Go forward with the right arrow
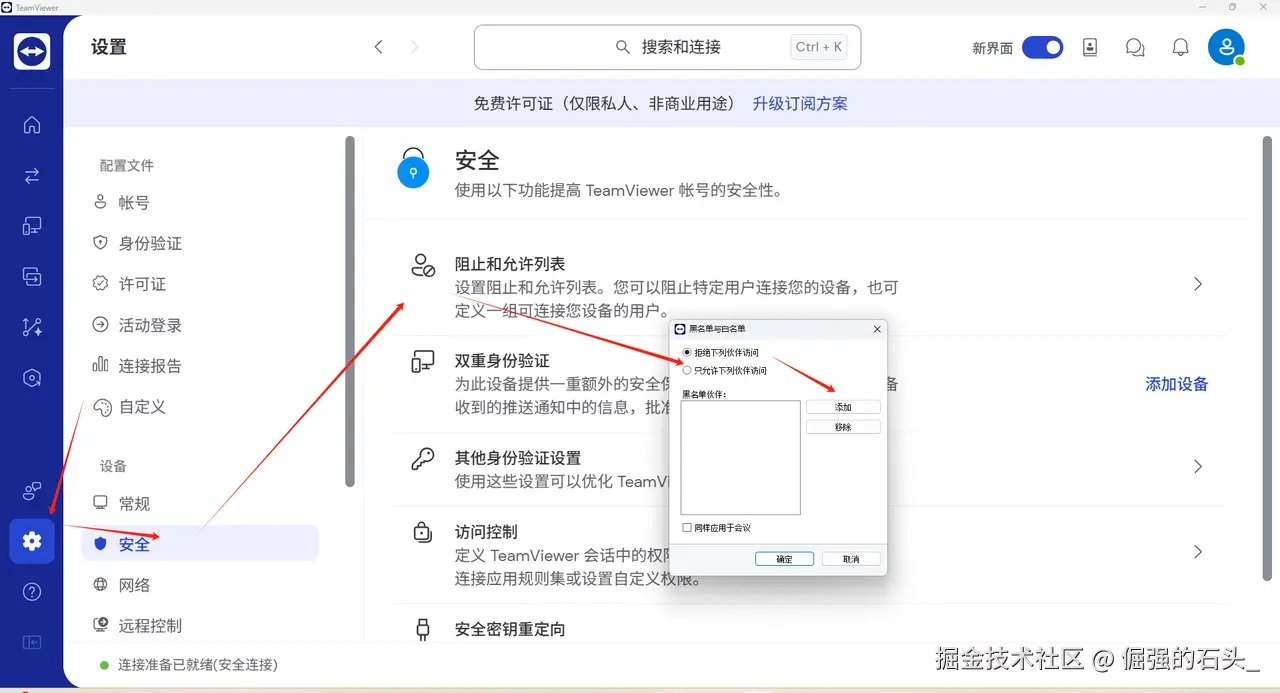Viewport: 1280px width, 693px height. (415, 47)
